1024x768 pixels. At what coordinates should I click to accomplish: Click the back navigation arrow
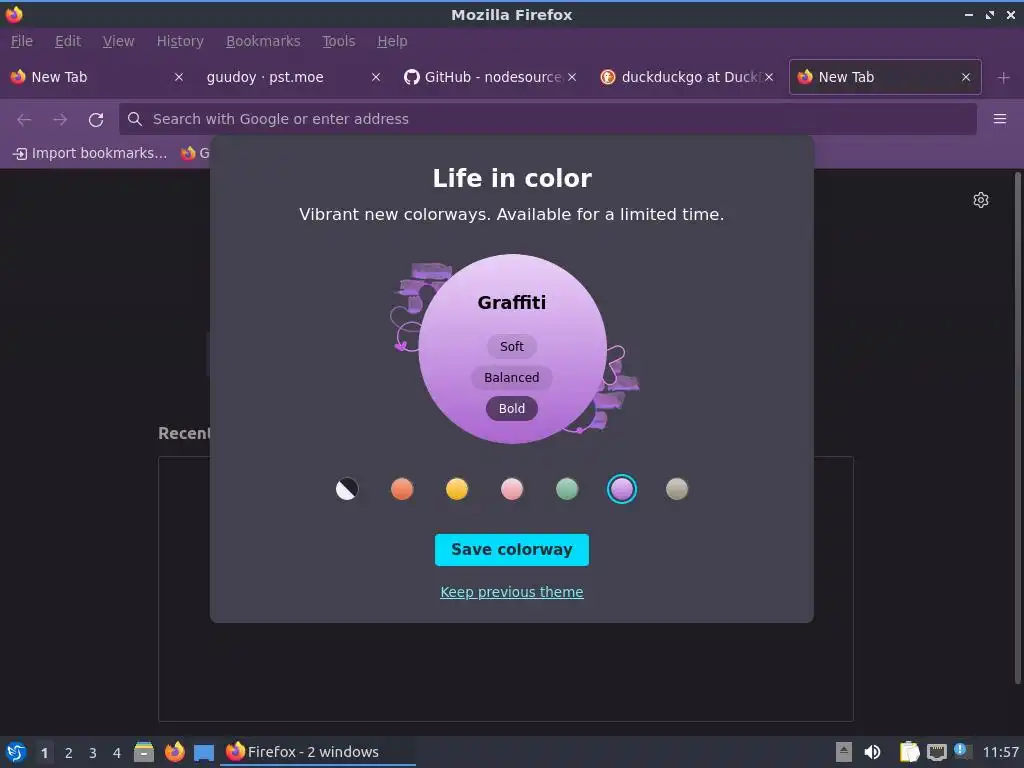point(24,120)
